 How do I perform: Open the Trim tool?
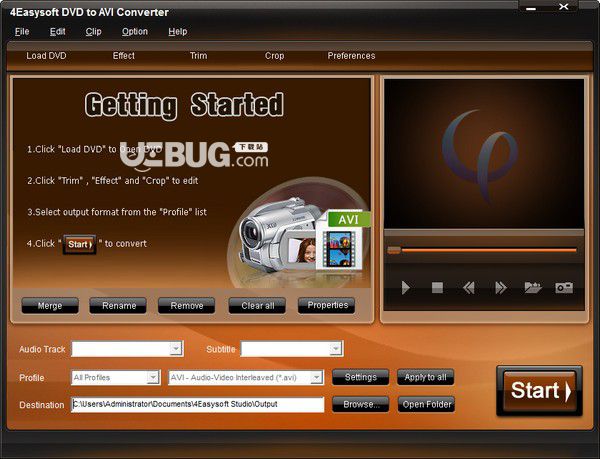coord(199,56)
